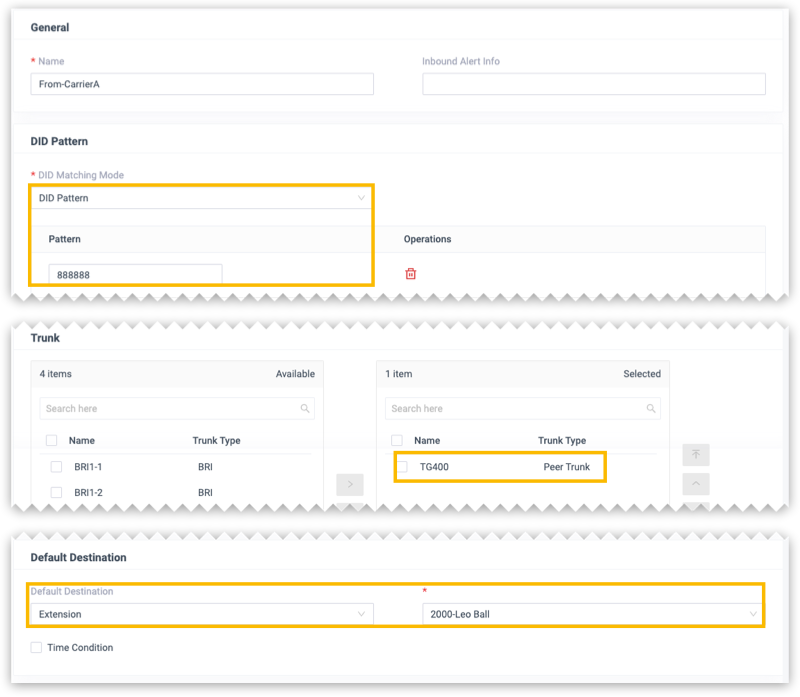This screenshot has width=800, height=697.
Task: Open the Default Destination type dropdown
Action: [x=201, y=614]
